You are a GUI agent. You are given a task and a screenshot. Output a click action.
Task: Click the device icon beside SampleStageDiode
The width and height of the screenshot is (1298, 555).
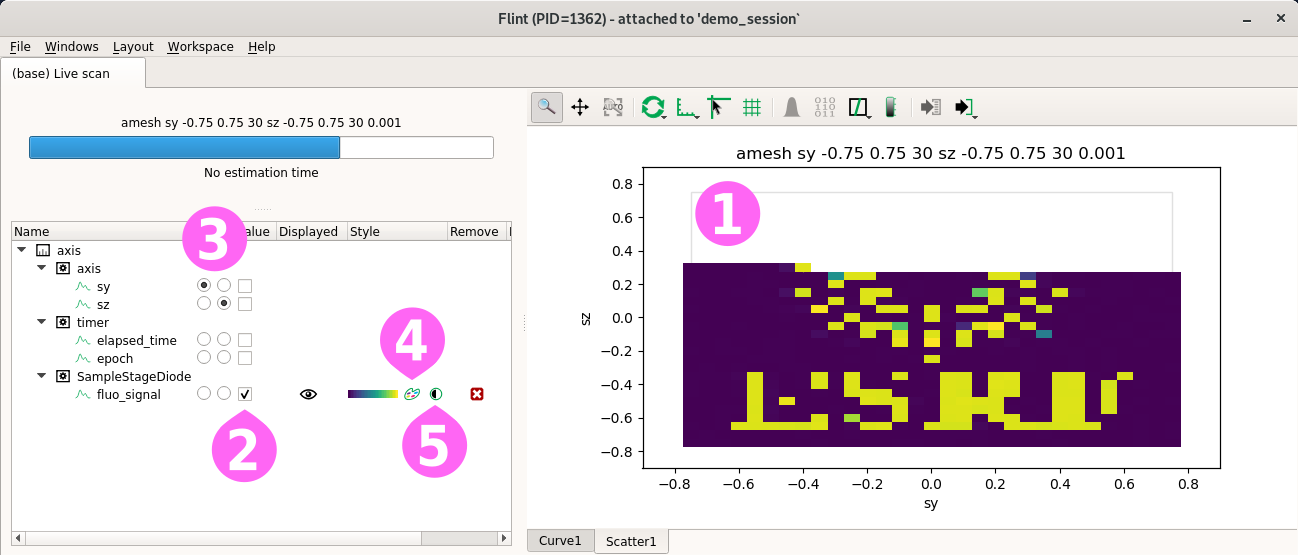62,377
